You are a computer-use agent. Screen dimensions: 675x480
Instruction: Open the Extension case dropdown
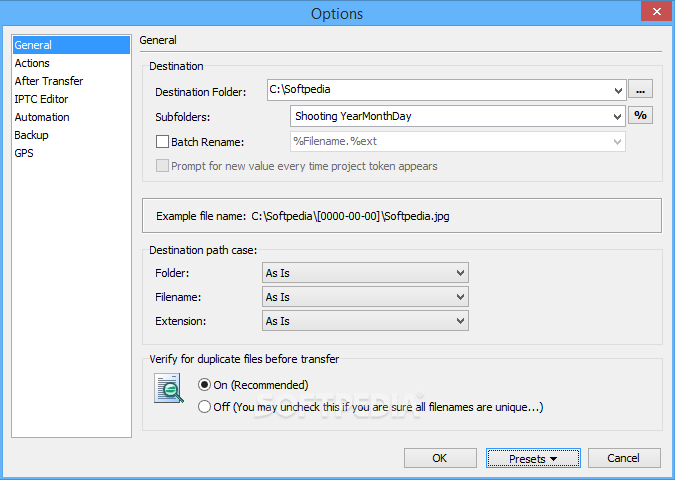click(365, 321)
